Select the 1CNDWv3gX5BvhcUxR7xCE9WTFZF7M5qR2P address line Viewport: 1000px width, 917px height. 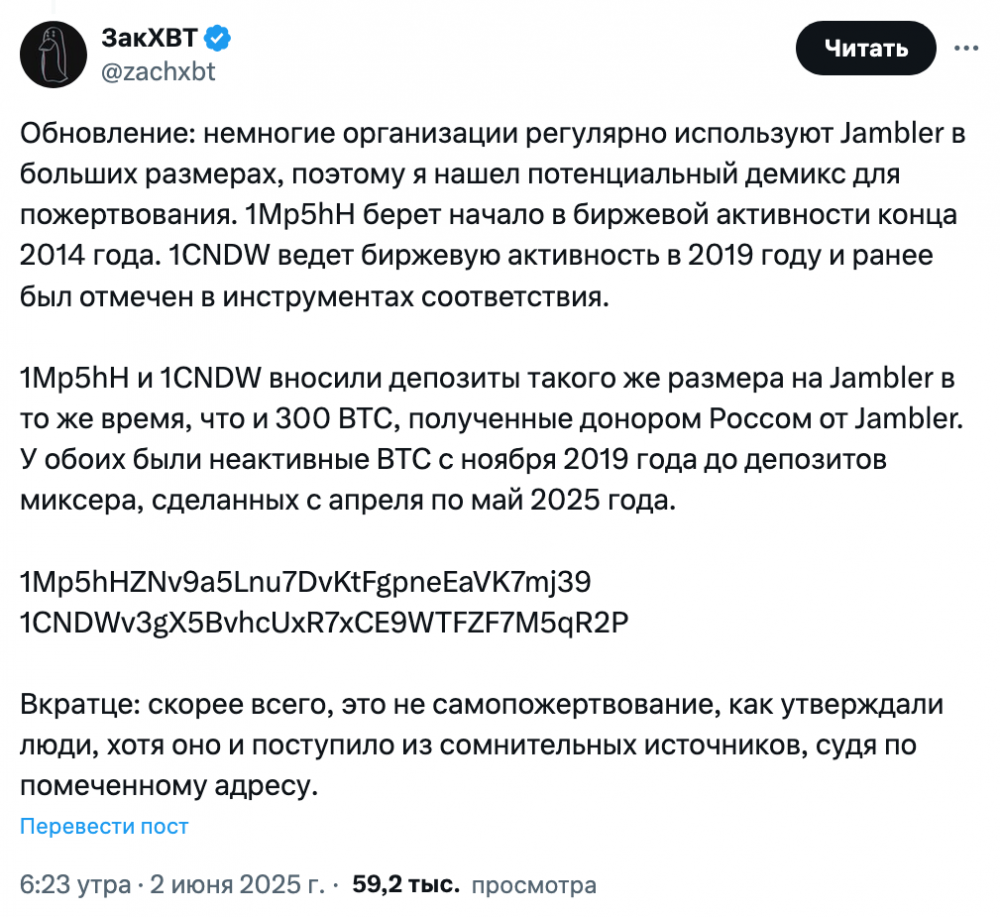click(x=324, y=622)
